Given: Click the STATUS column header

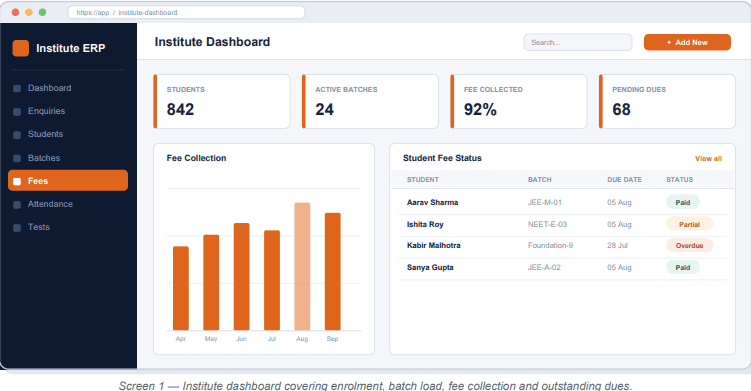Looking at the screenshot, I should tap(679, 180).
